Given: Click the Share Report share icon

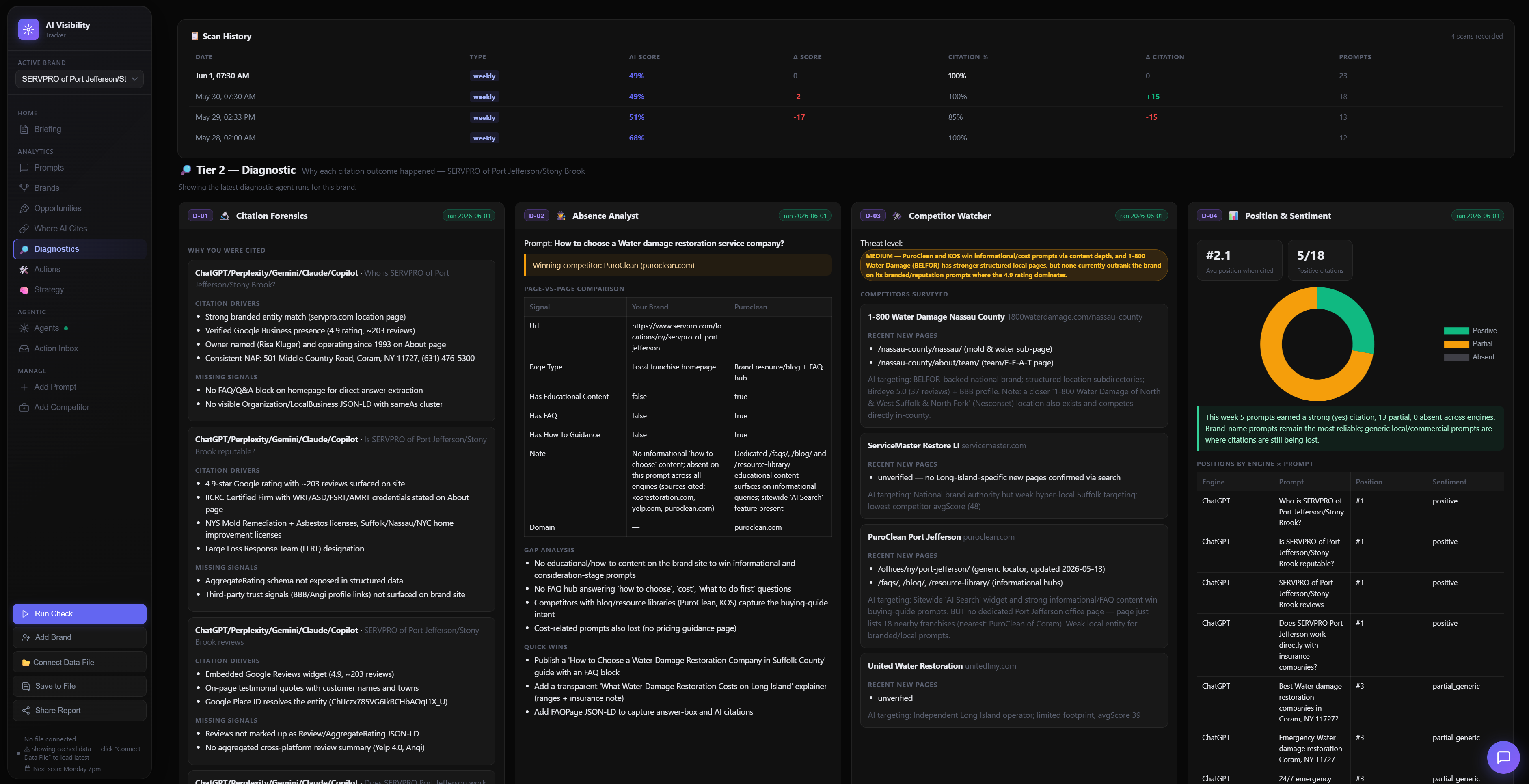Looking at the screenshot, I should coord(26,711).
